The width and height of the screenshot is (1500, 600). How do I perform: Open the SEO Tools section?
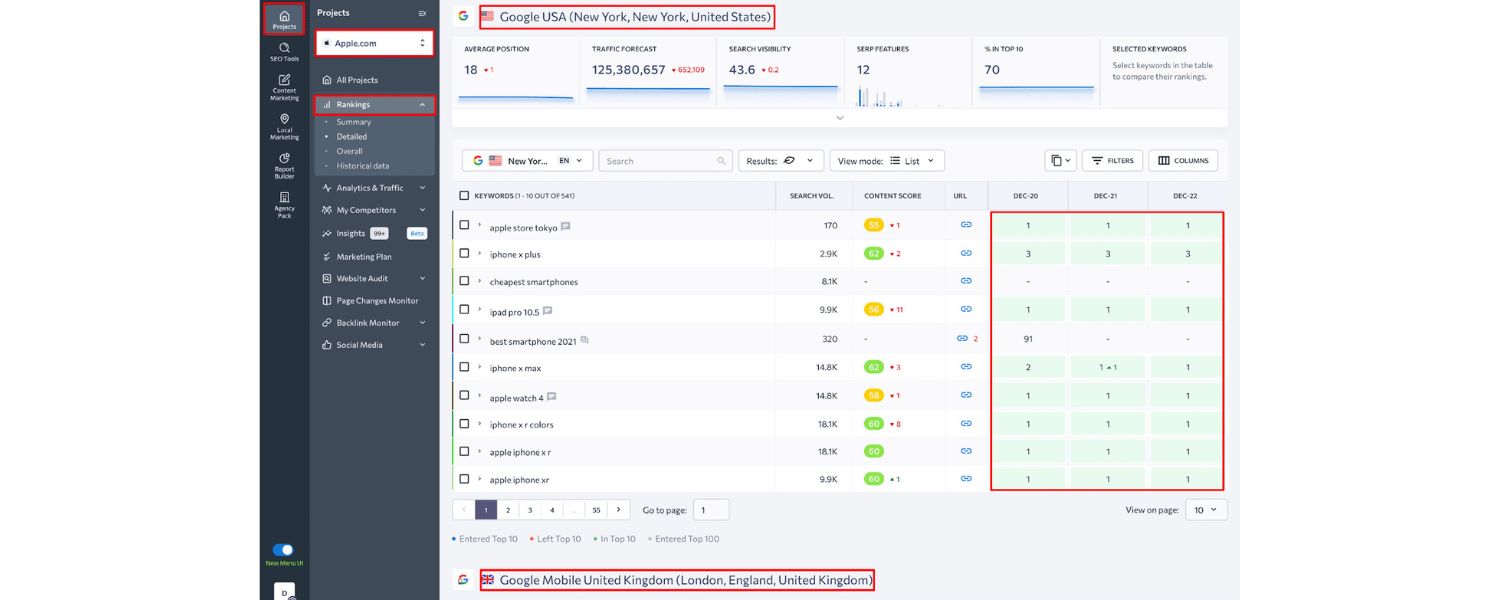284,50
